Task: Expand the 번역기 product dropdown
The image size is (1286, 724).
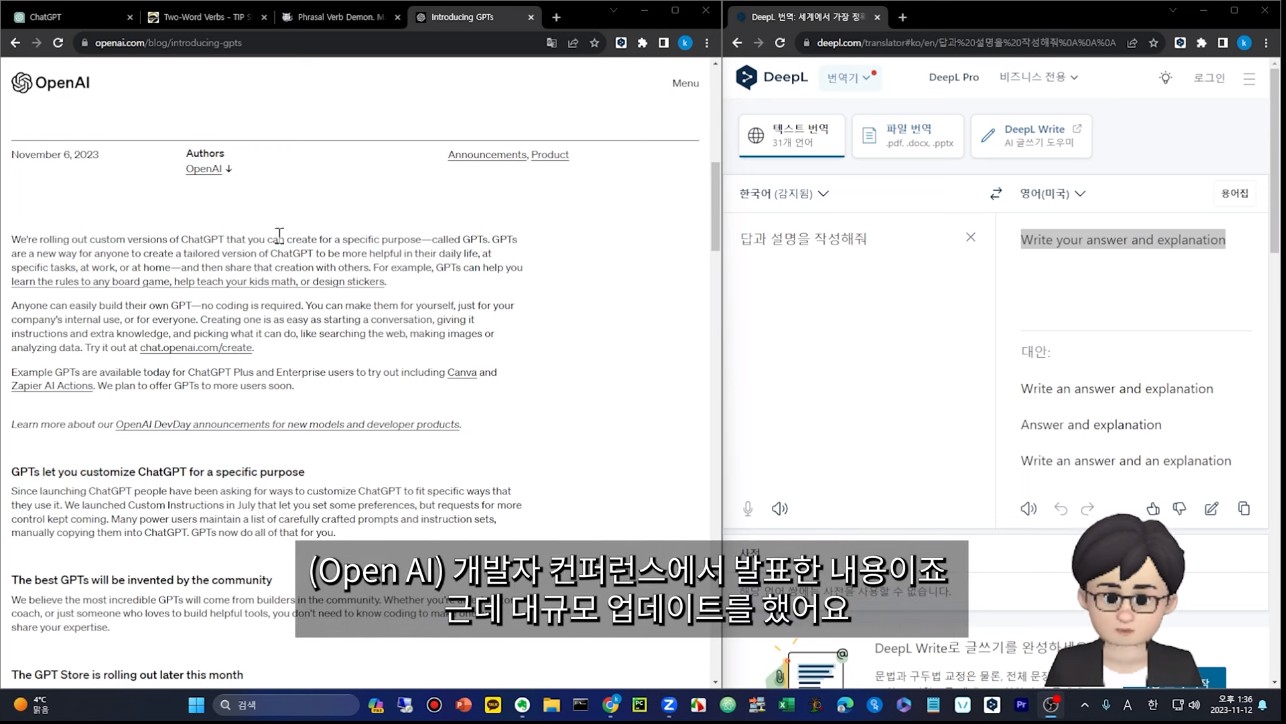Action: pos(850,77)
